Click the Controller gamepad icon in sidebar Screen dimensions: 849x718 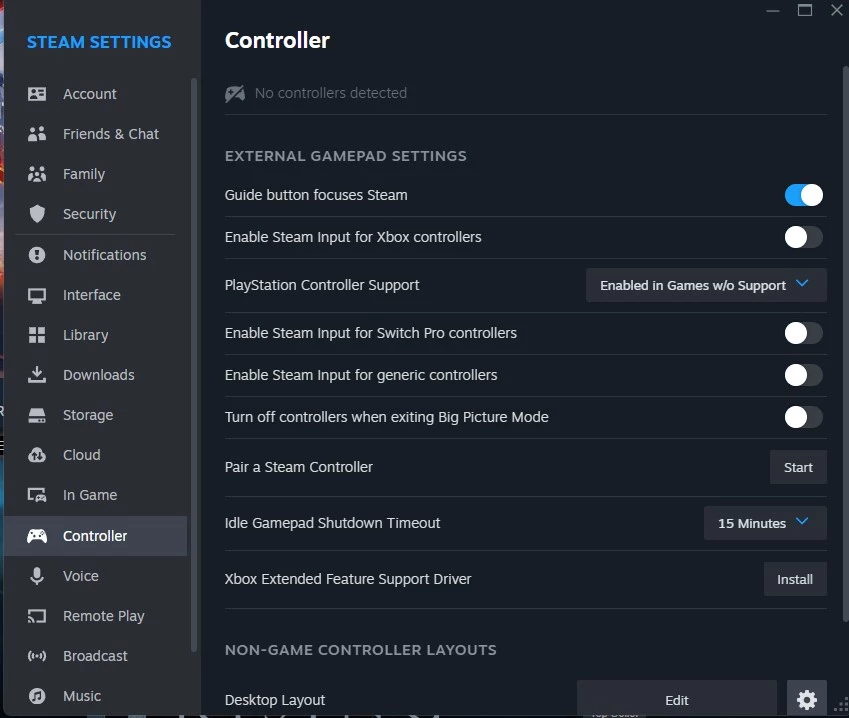coord(37,536)
